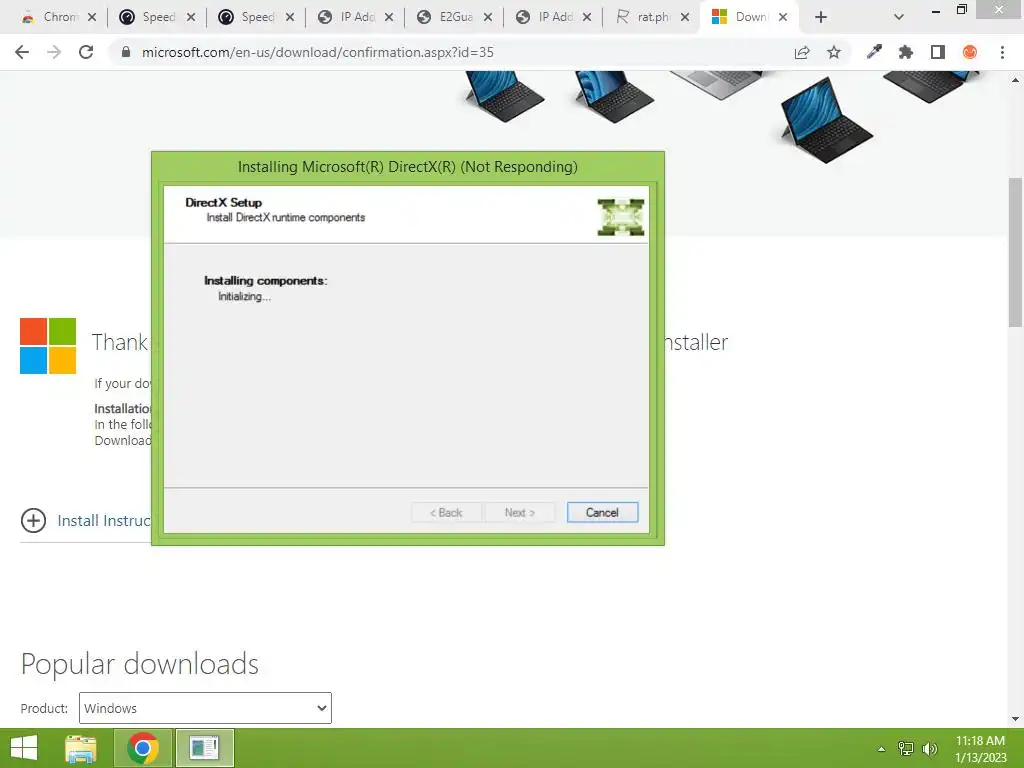Click the DirectX logo icon in setup header
This screenshot has height=768, width=1024.
pyautogui.click(x=620, y=217)
